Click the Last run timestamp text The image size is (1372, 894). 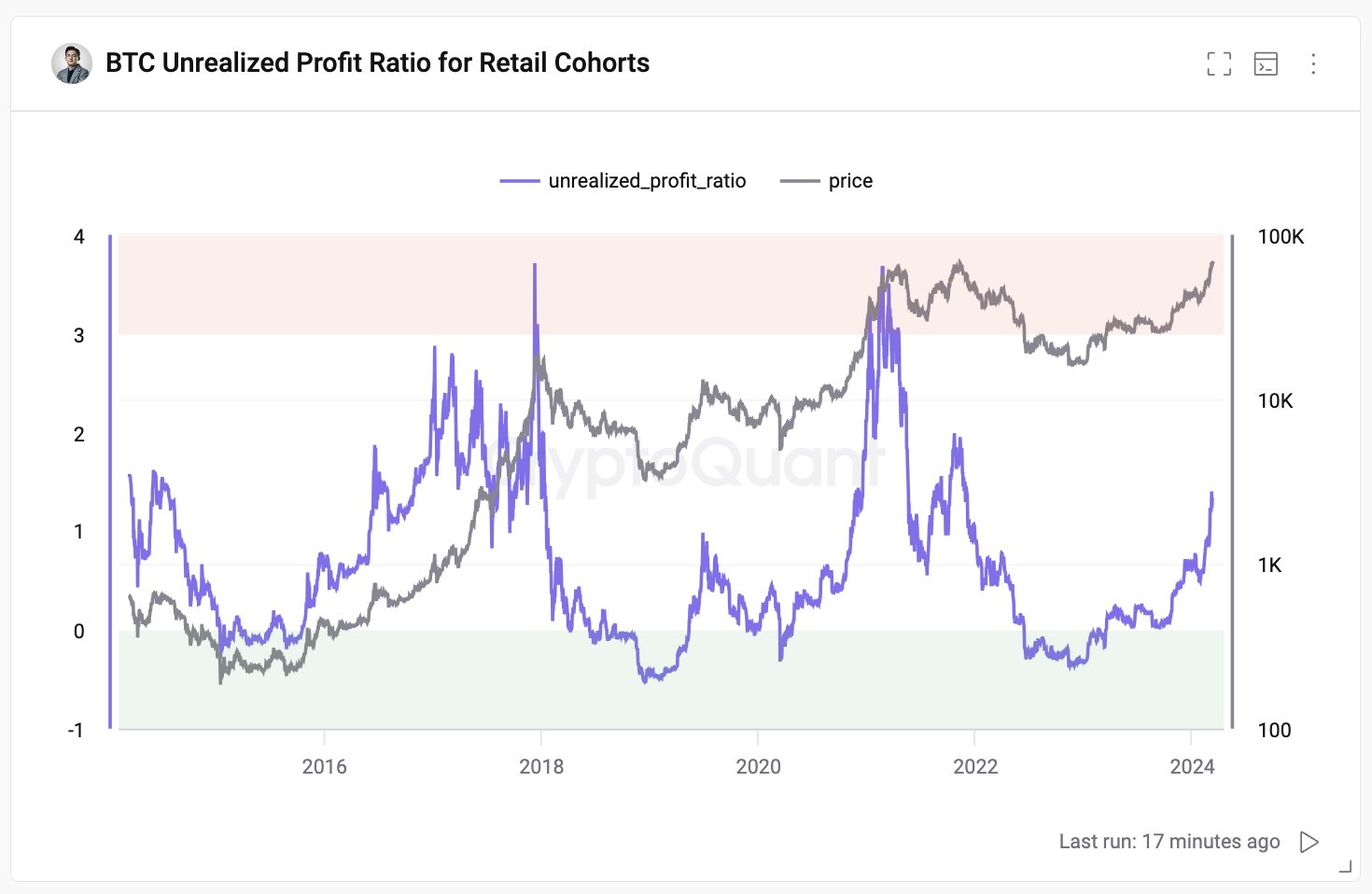(1169, 842)
